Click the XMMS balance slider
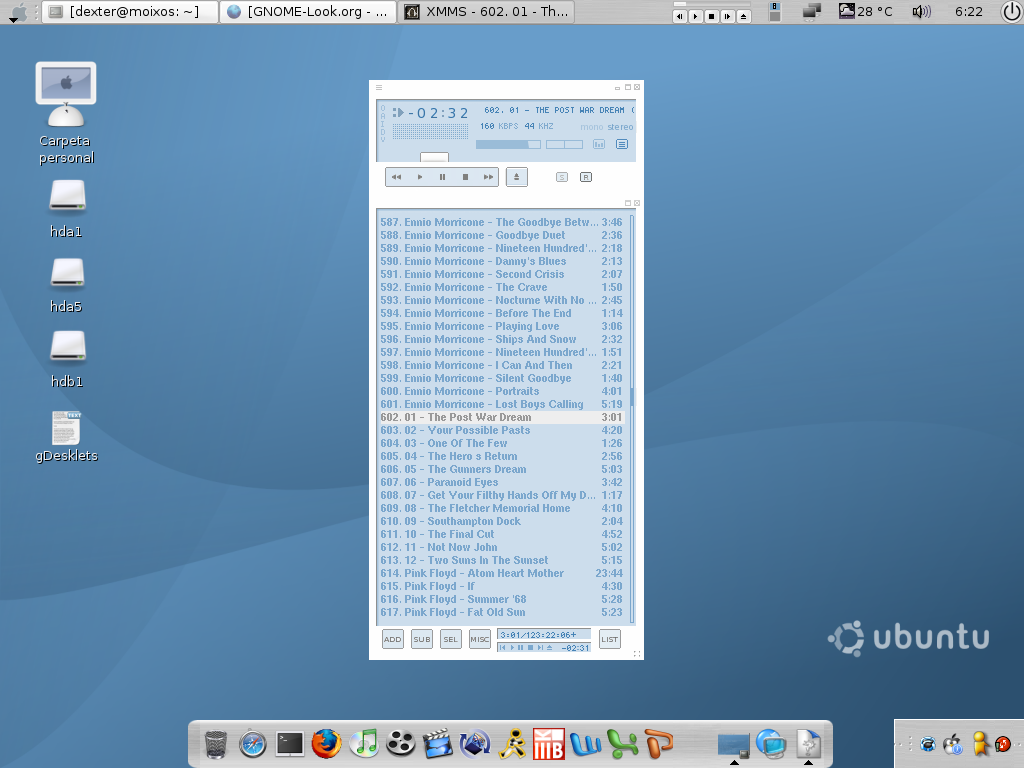 [564, 144]
